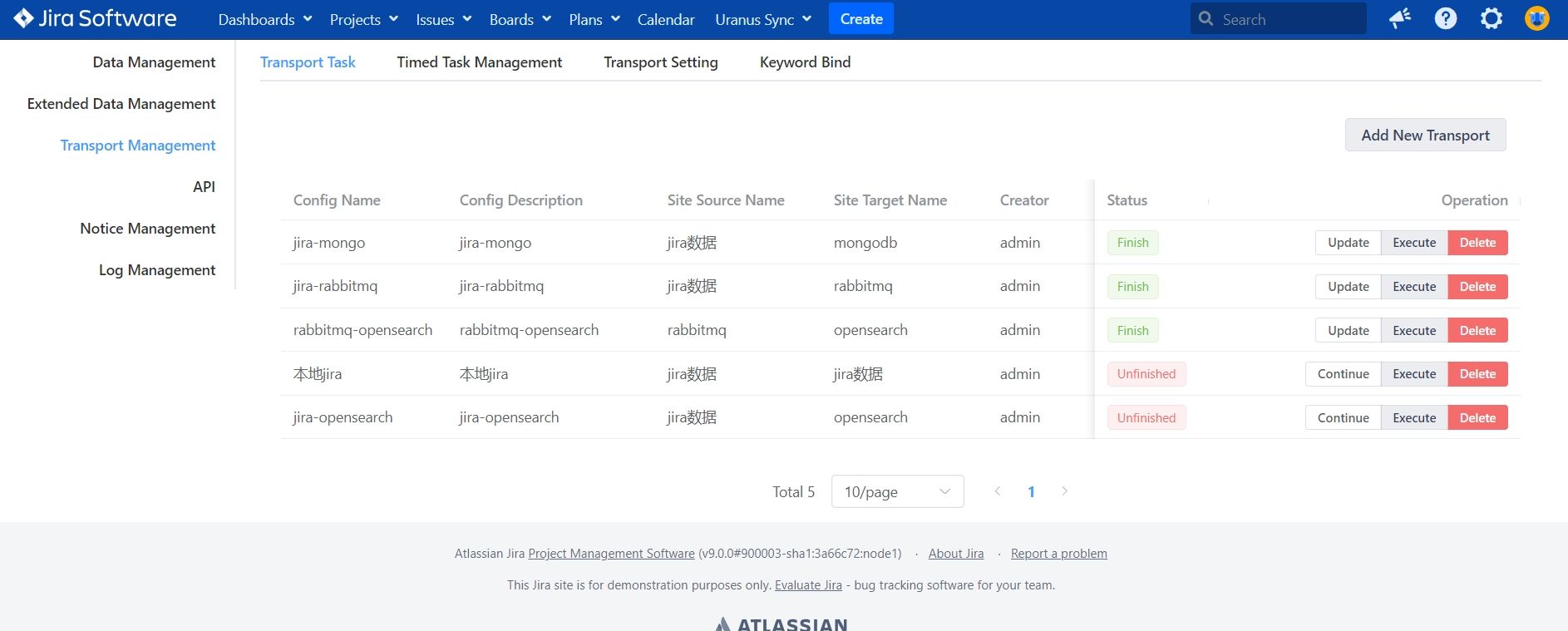Click Delete for jira-opensearch row
This screenshot has height=631, width=1568.
click(1477, 418)
